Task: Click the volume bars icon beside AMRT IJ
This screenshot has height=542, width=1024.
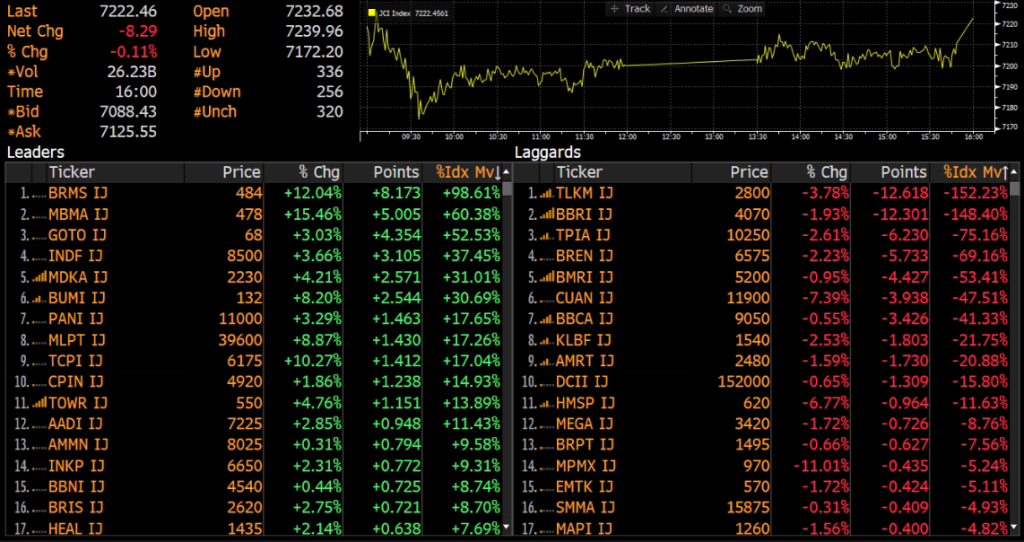Action: coord(546,361)
